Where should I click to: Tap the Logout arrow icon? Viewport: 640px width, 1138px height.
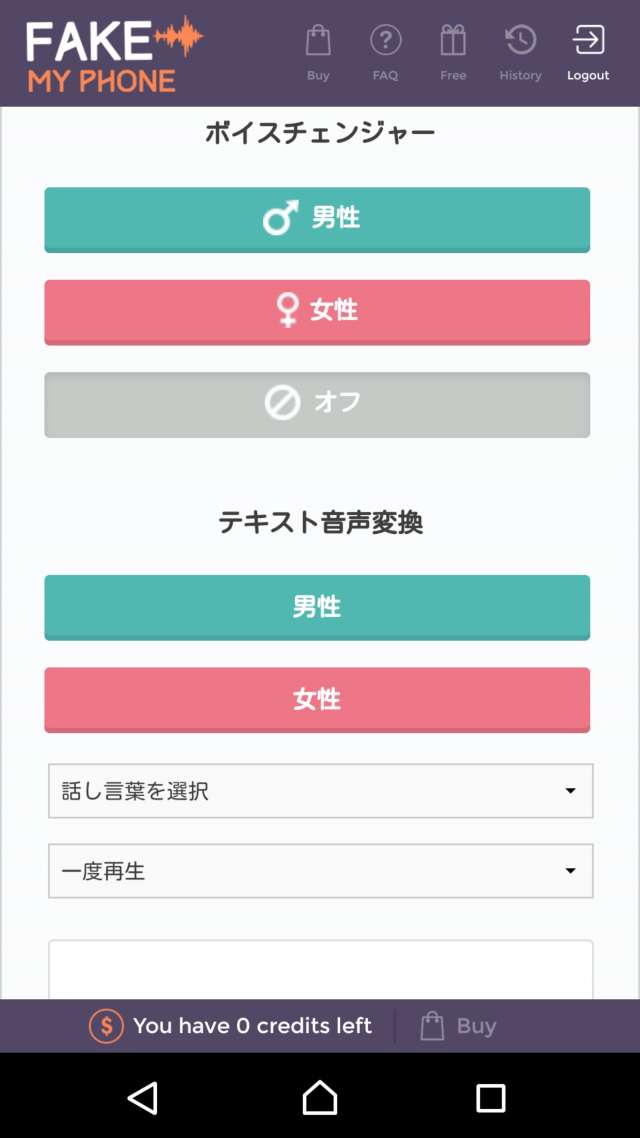[x=588, y=42]
